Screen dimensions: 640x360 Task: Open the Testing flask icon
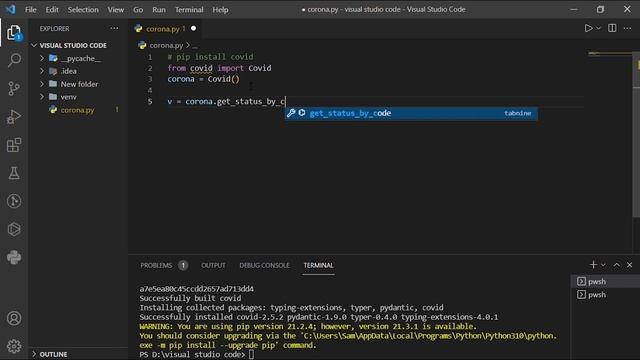14,173
